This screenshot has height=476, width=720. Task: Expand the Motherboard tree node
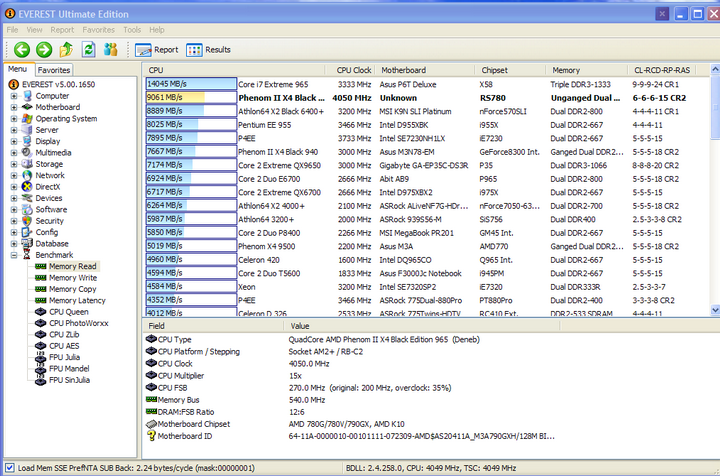point(14,107)
